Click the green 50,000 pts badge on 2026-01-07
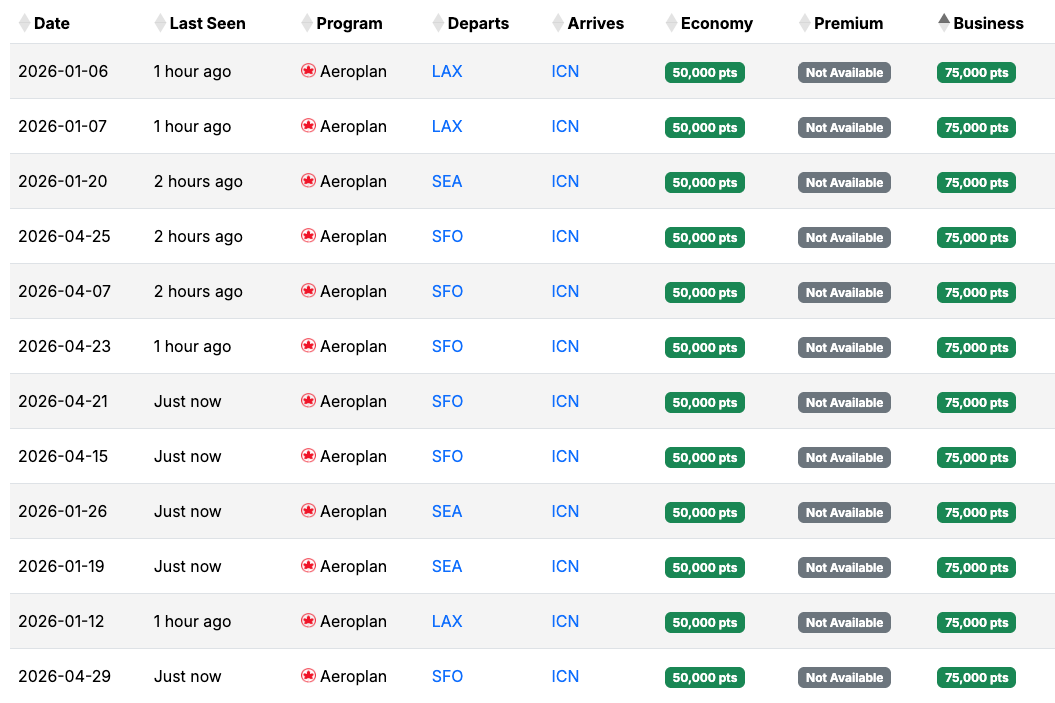The image size is (1055, 703). pyautogui.click(x=704, y=127)
